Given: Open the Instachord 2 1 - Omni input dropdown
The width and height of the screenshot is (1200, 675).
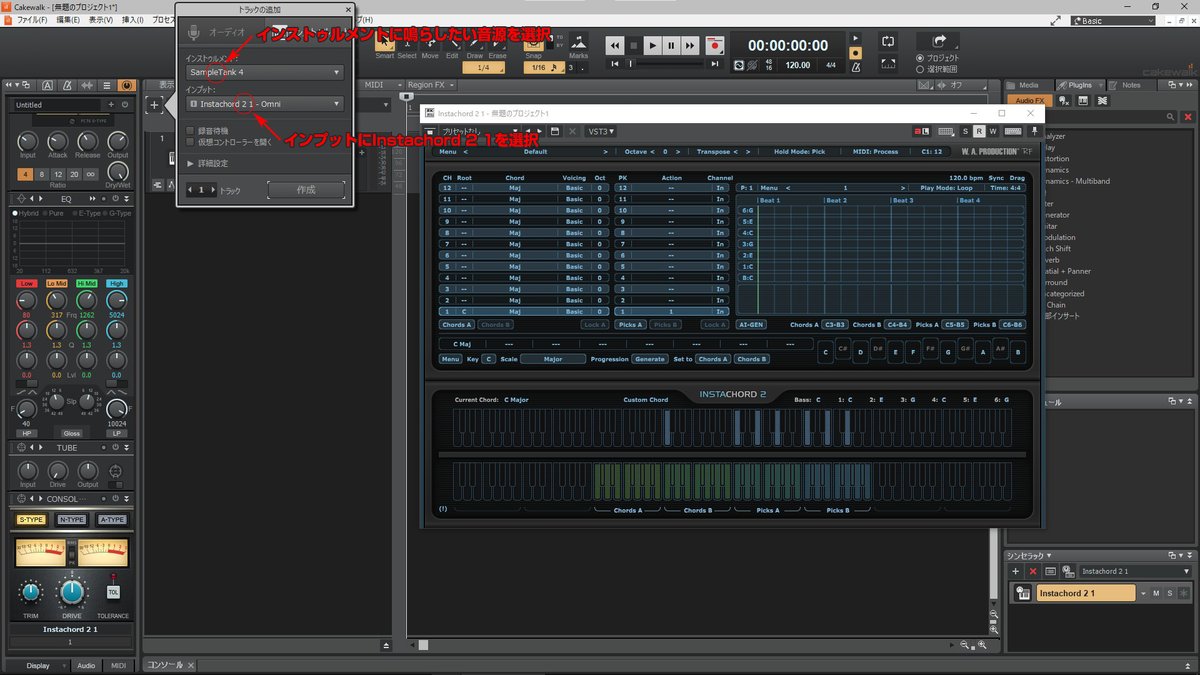Looking at the screenshot, I should coord(265,103).
